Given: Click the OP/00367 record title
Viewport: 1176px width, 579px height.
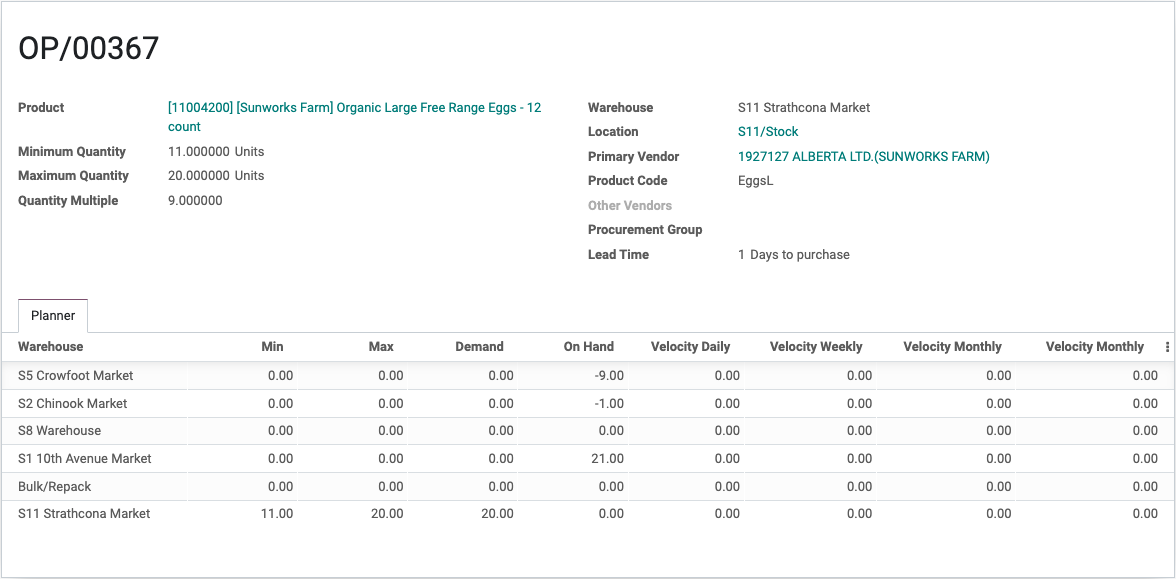Looking at the screenshot, I should [88, 49].
